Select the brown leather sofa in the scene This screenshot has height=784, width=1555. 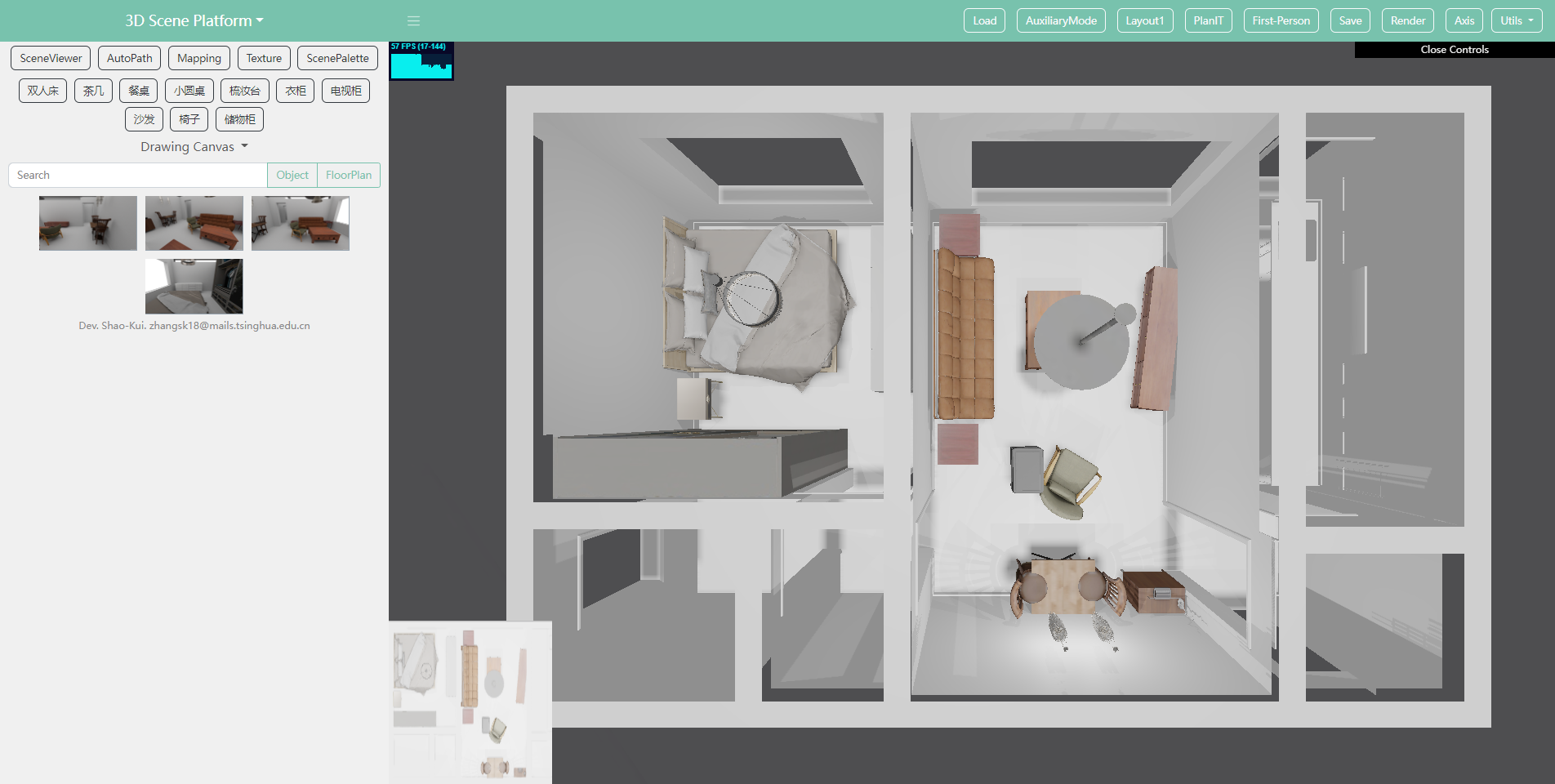(x=965, y=335)
